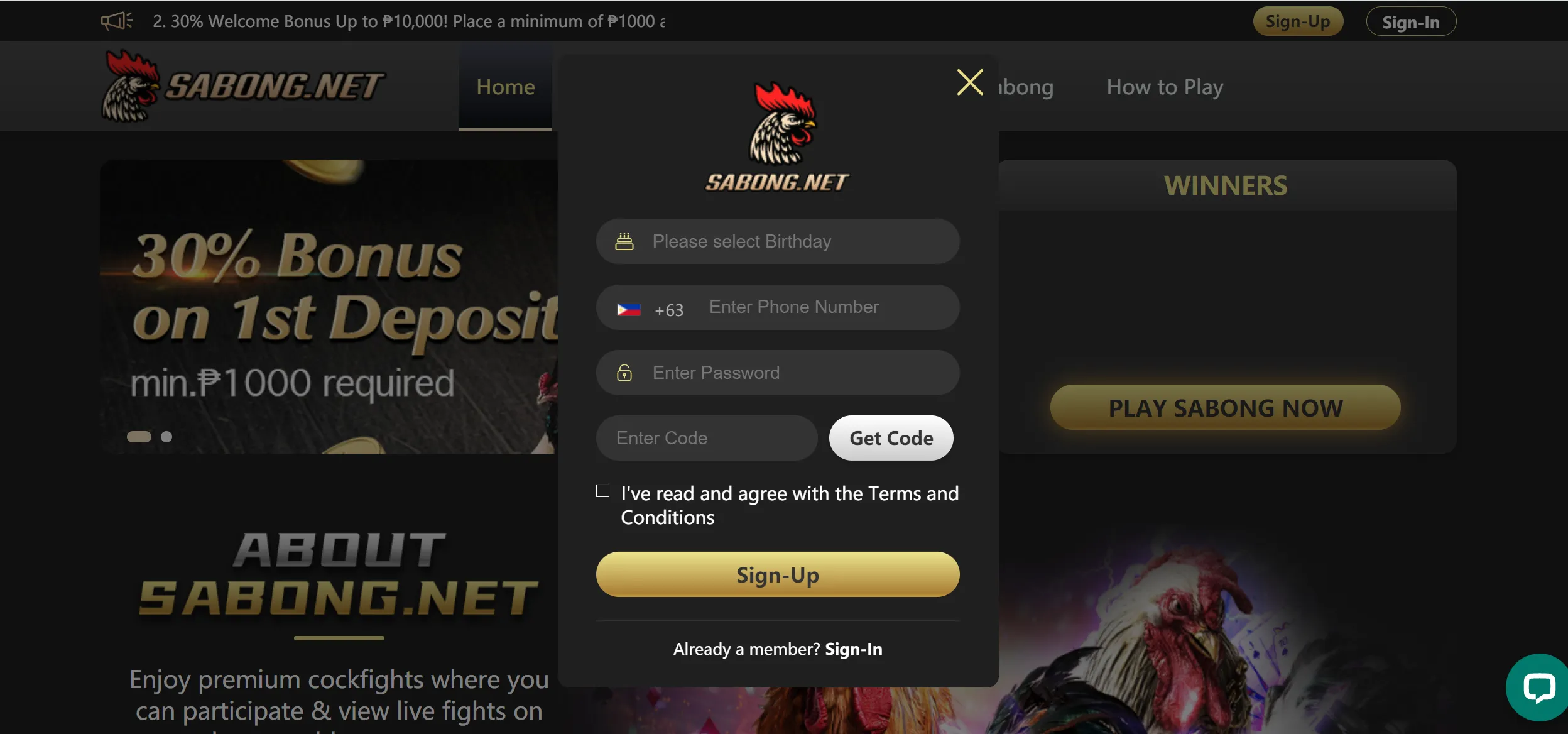The image size is (1568, 734).
Task: Click the golden Sign-Up button
Action: coord(777,574)
